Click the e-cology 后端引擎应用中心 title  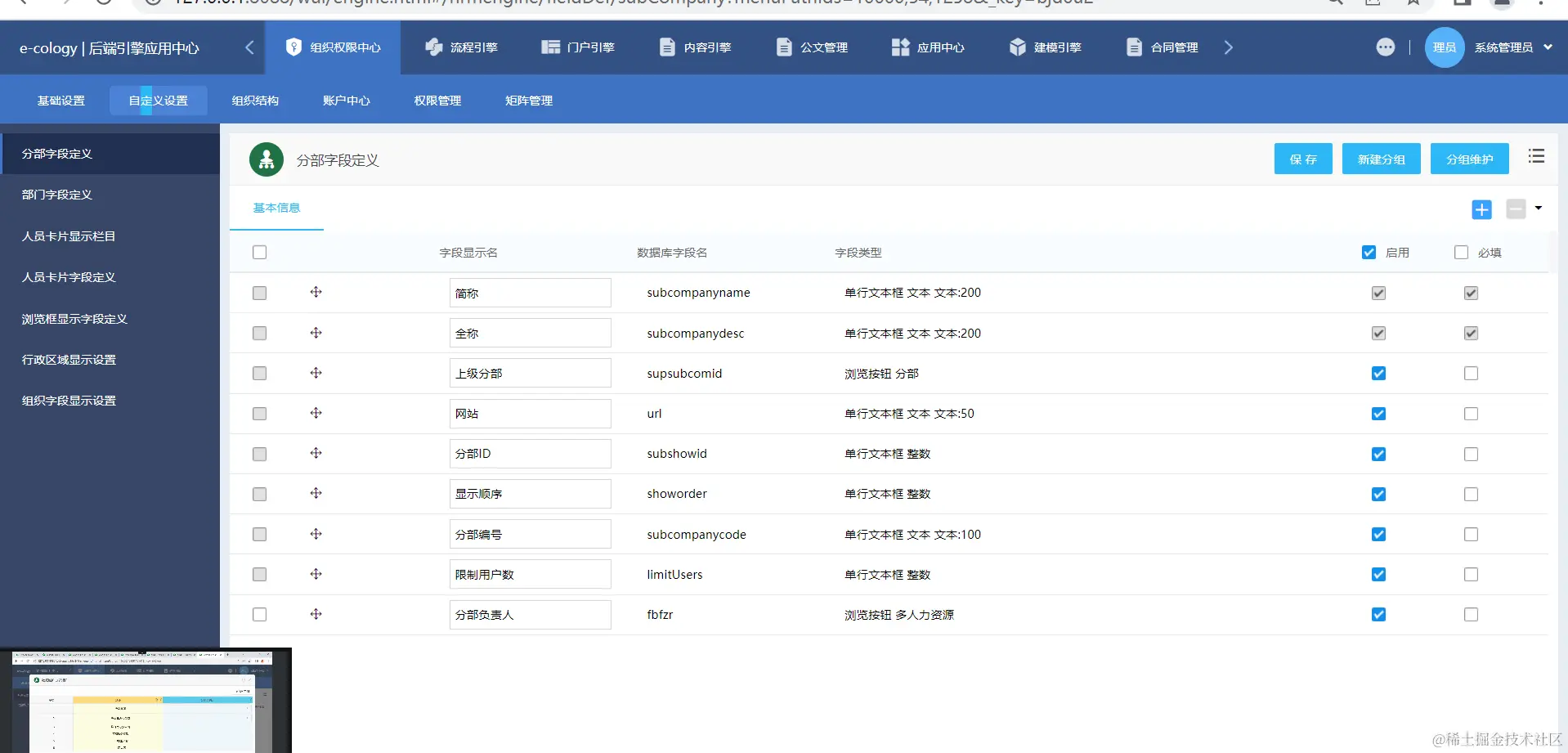click(110, 48)
